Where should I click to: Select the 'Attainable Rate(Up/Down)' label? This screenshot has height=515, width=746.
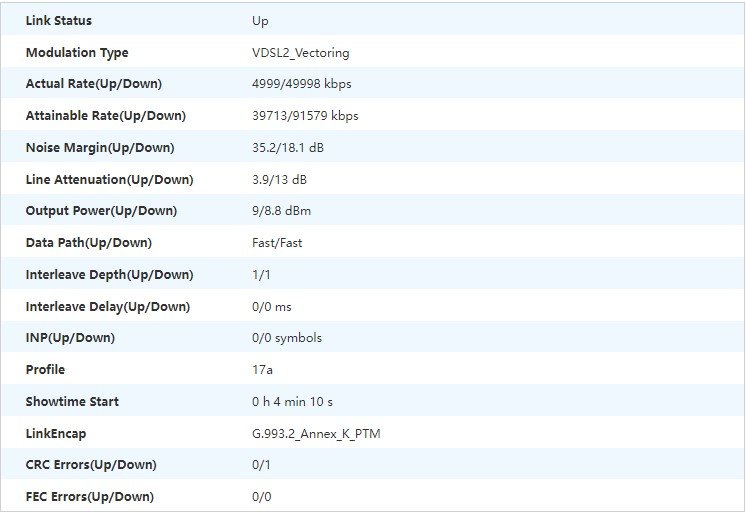(x=106, y=116)
